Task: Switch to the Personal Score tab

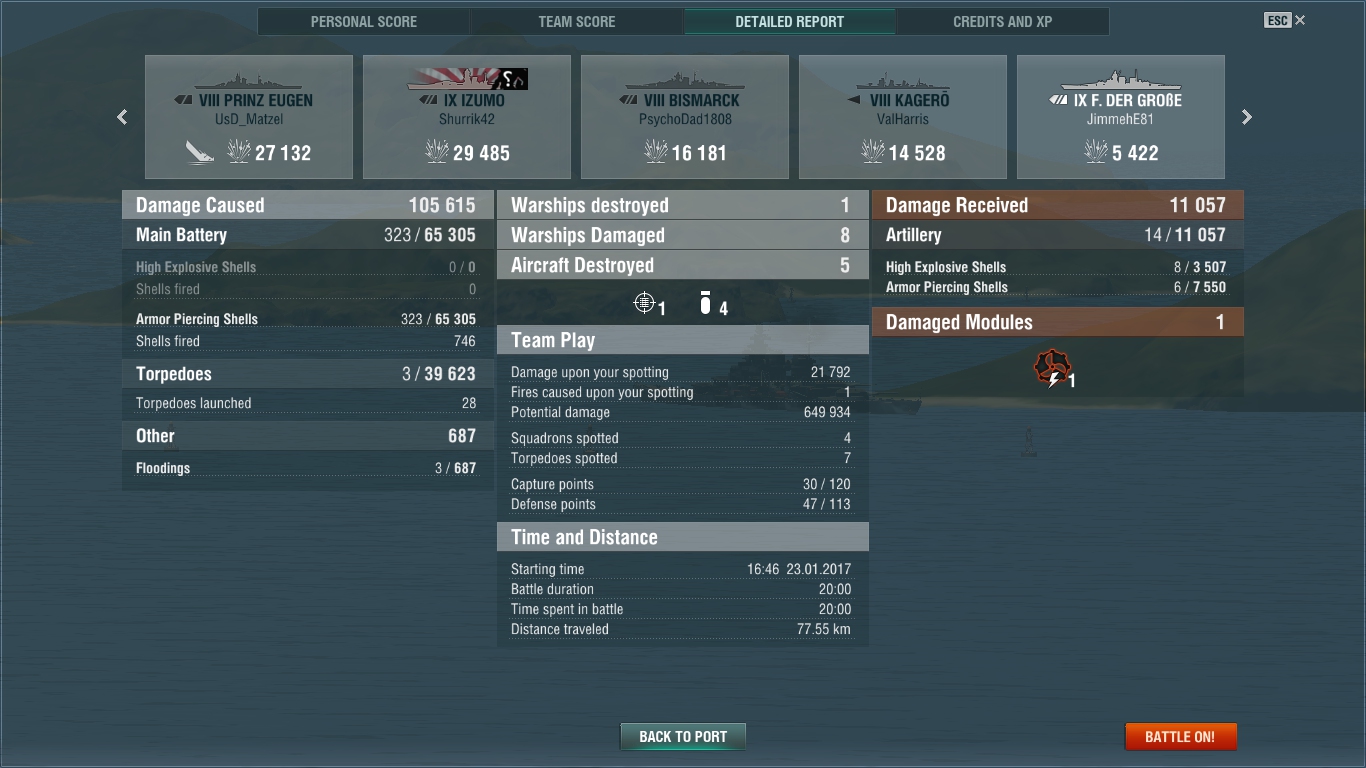Action: 364,21
